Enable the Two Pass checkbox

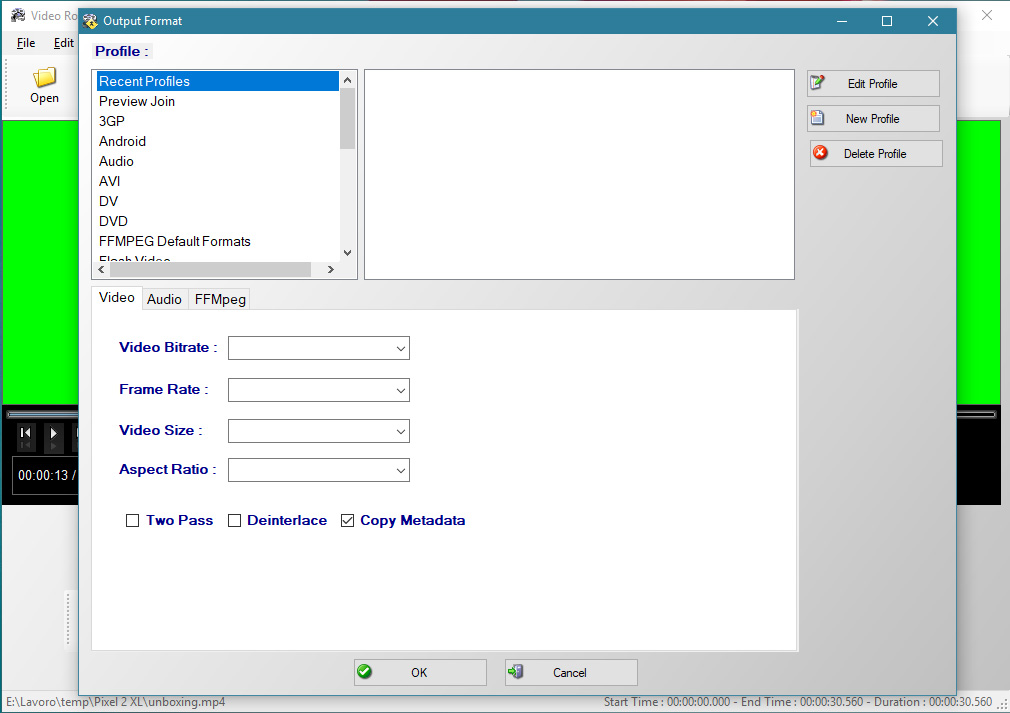pyautogui.click(x=132, y=521)
